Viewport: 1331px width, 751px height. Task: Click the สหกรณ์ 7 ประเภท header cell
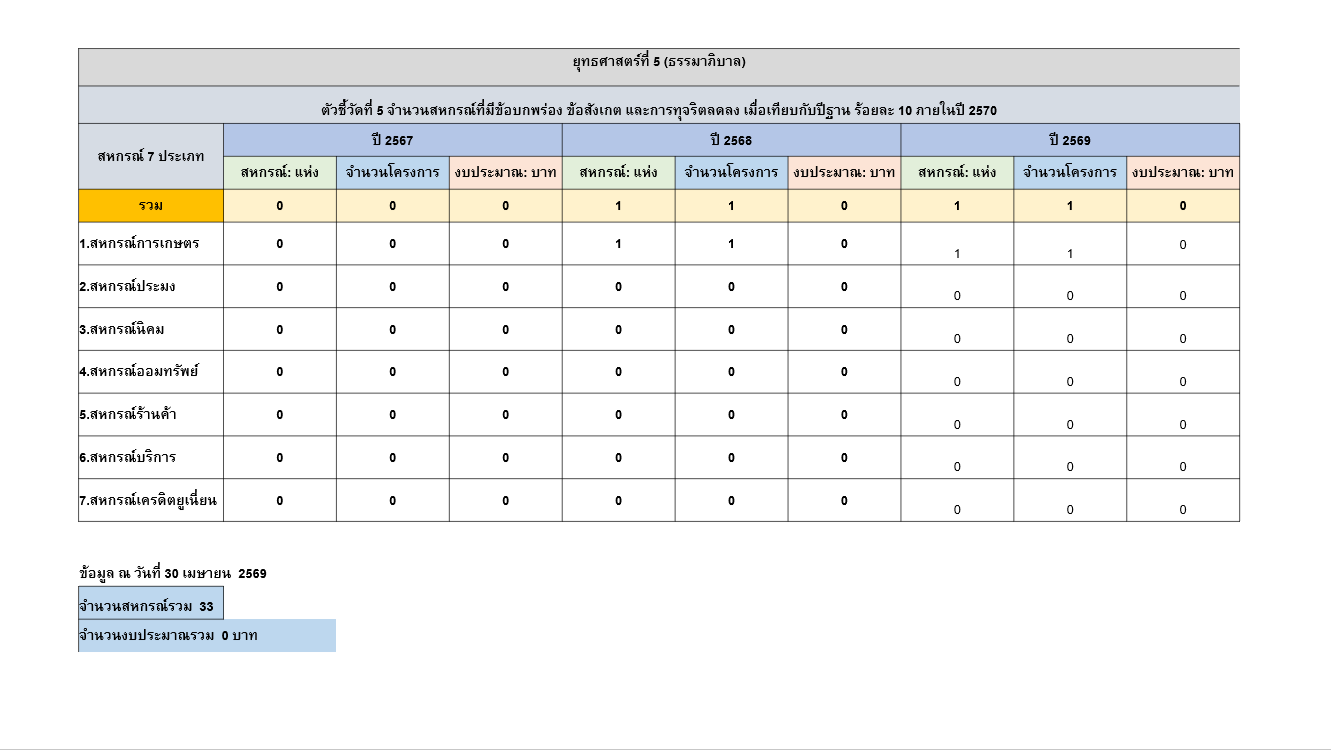coord(151,156)
